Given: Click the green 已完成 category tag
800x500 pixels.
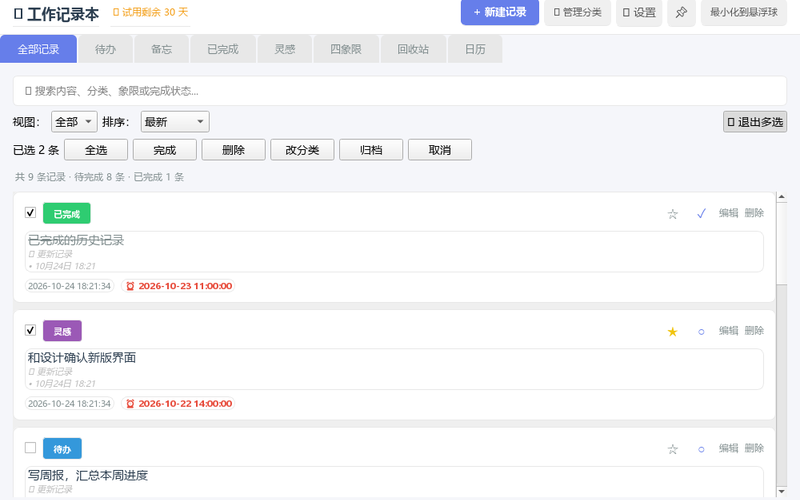Looking at the screenshot, I should click(x=67, y=214).
